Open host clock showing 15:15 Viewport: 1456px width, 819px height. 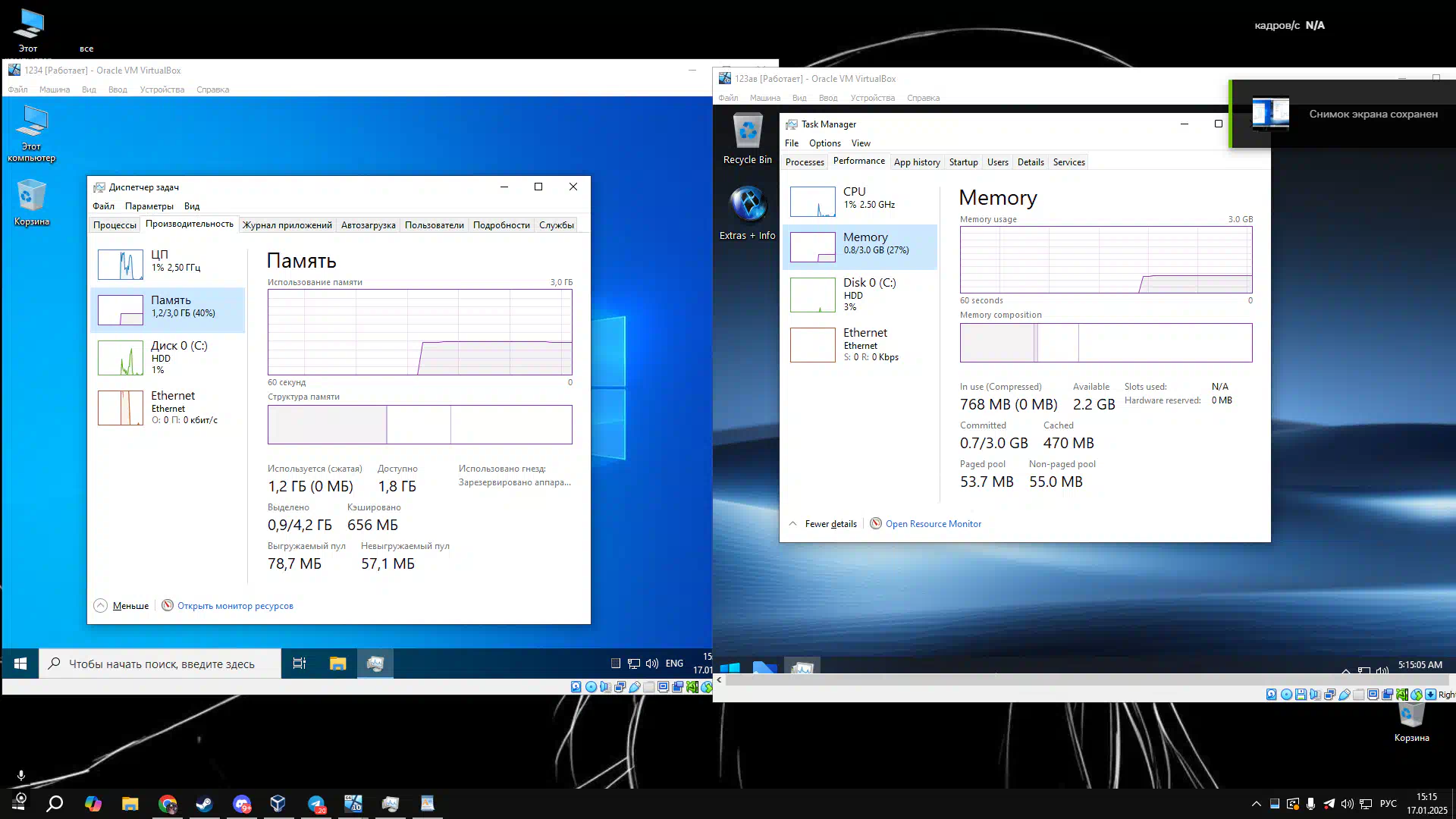point(1426,804)
